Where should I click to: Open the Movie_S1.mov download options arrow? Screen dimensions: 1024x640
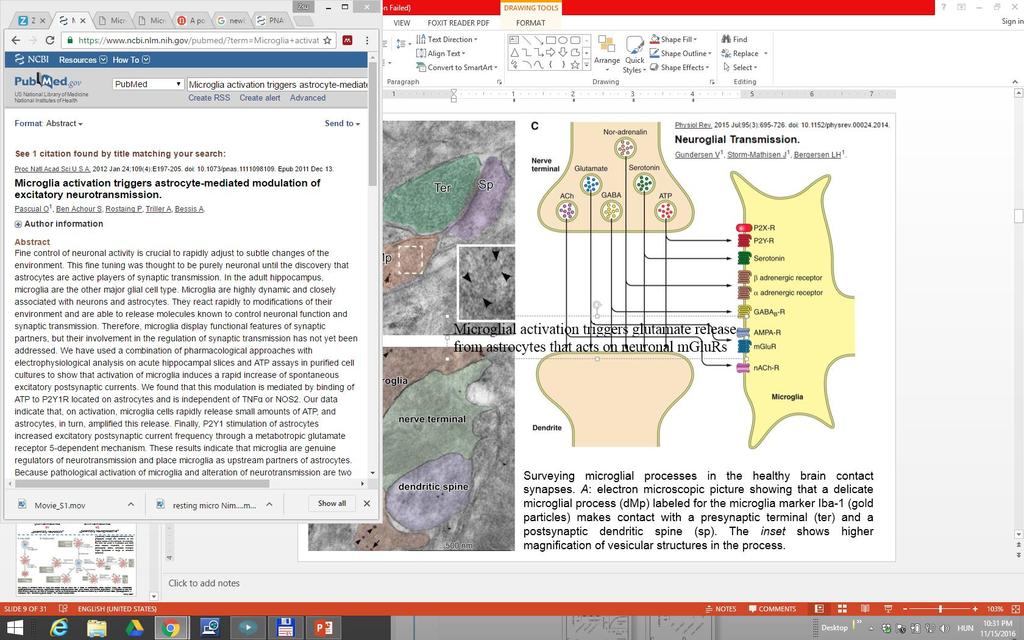pos(131,504)
